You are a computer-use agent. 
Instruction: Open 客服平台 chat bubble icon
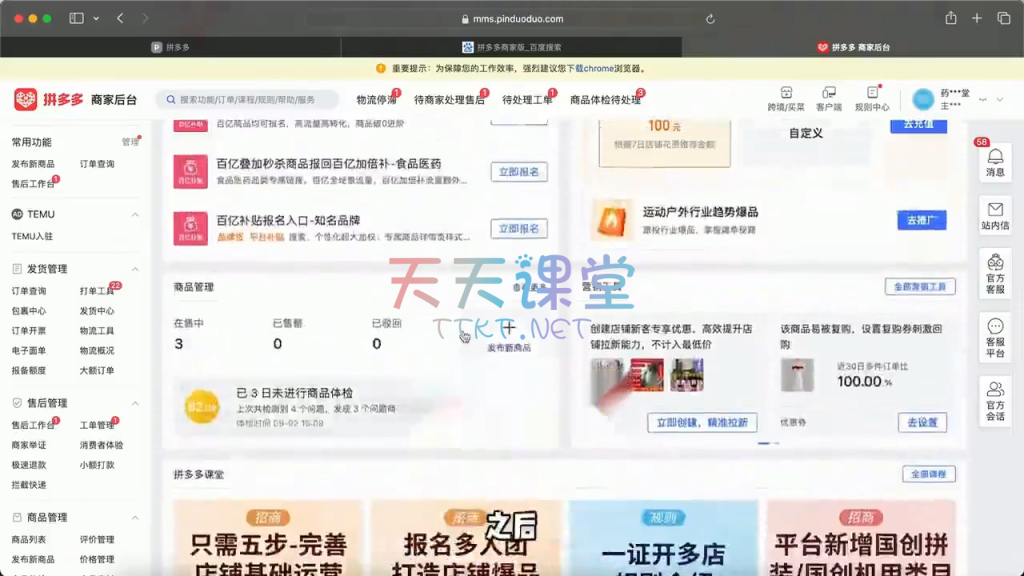click(x=995, y=338)
